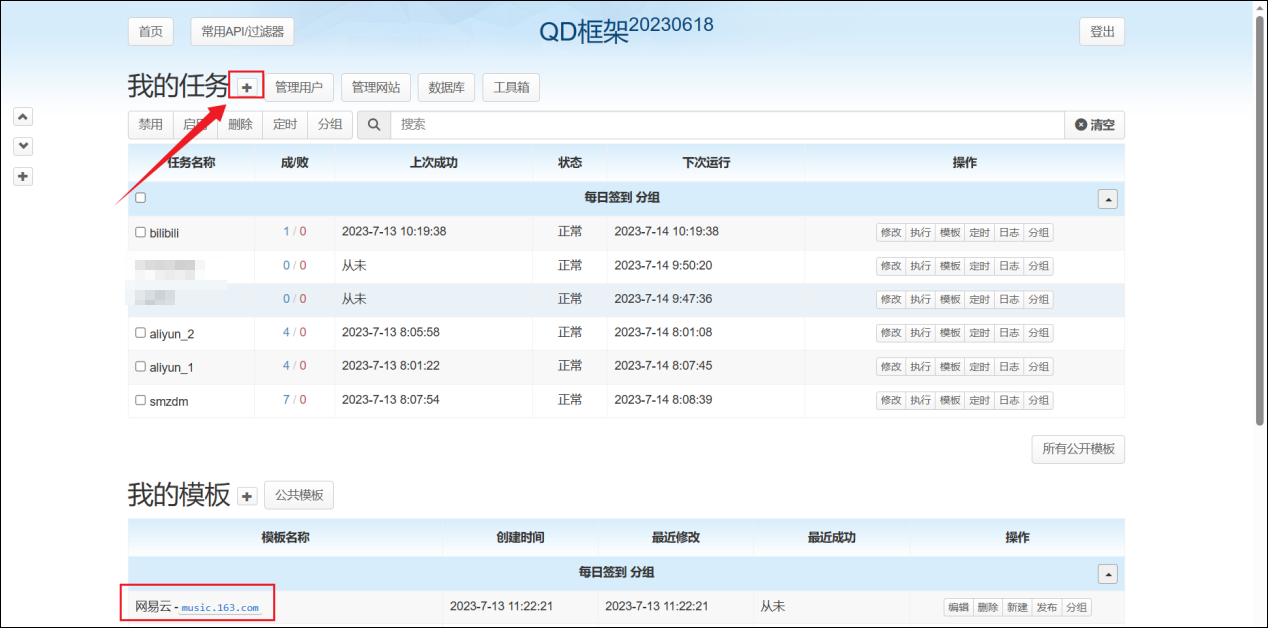Image resolution: width=1268 pixels, height=628 pixels.
Task: Click the plus icon on left sidebar
Action: (x=24, y=177)
